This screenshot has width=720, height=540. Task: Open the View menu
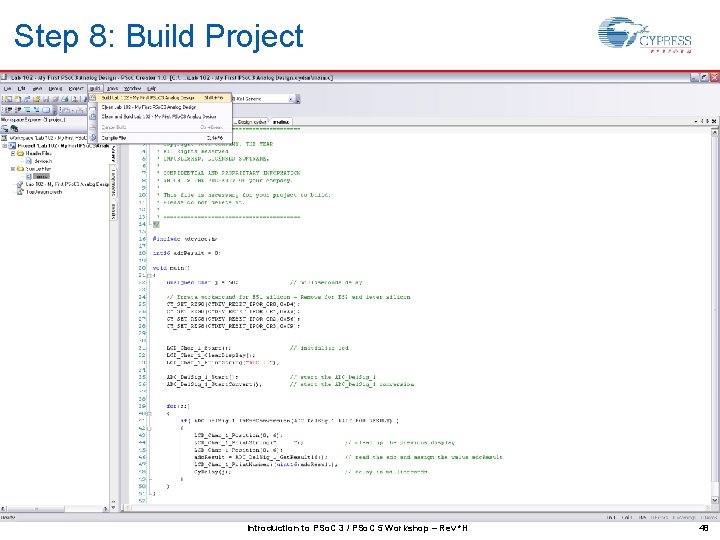pos(38,88)
